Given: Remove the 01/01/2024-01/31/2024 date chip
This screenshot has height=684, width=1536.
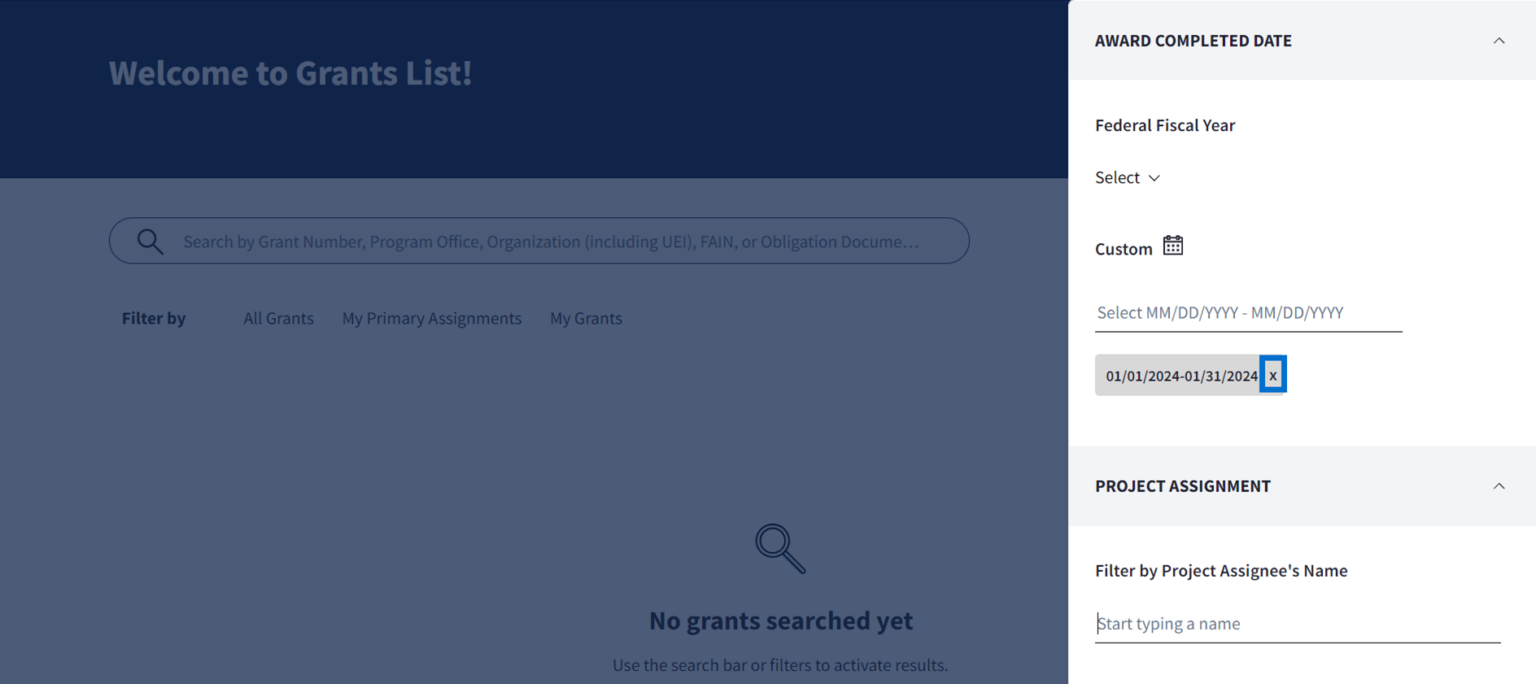Looking at the screenshot, I should [x=1272, y=375].
